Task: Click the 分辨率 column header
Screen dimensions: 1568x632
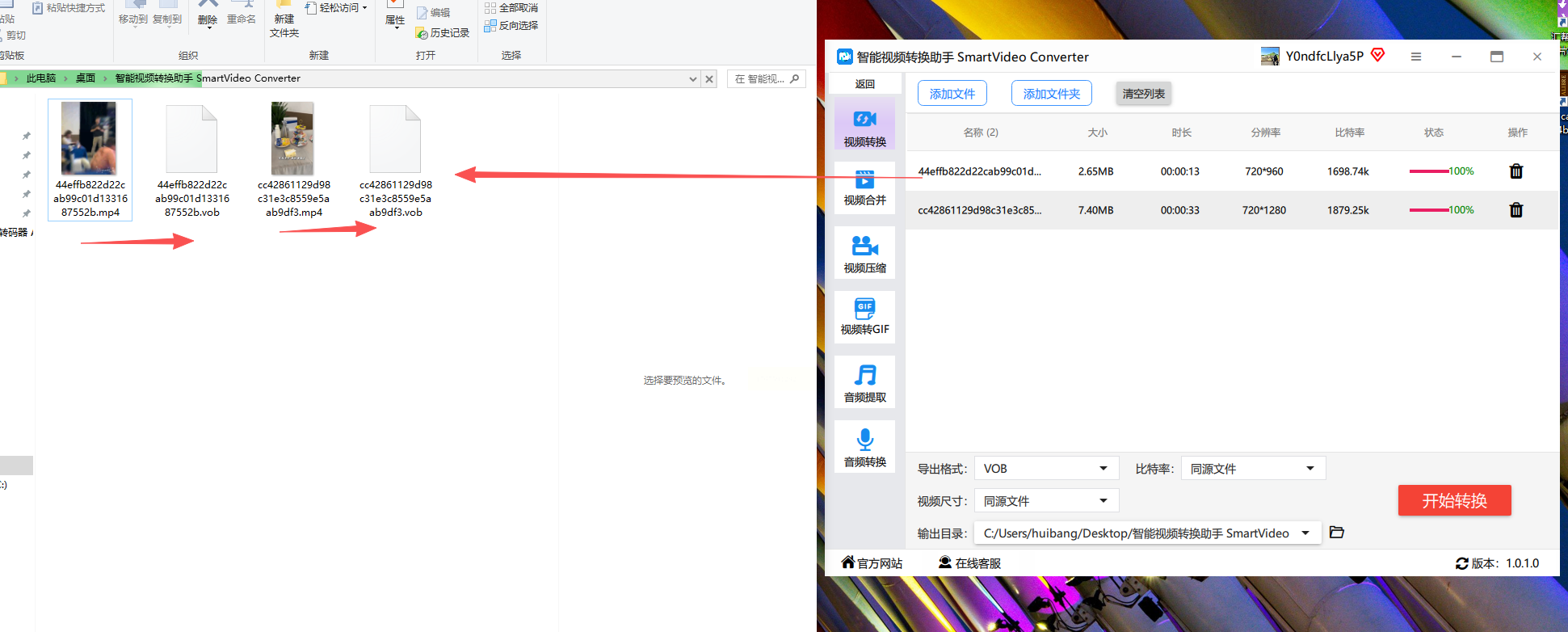Action: [1265, 133]
